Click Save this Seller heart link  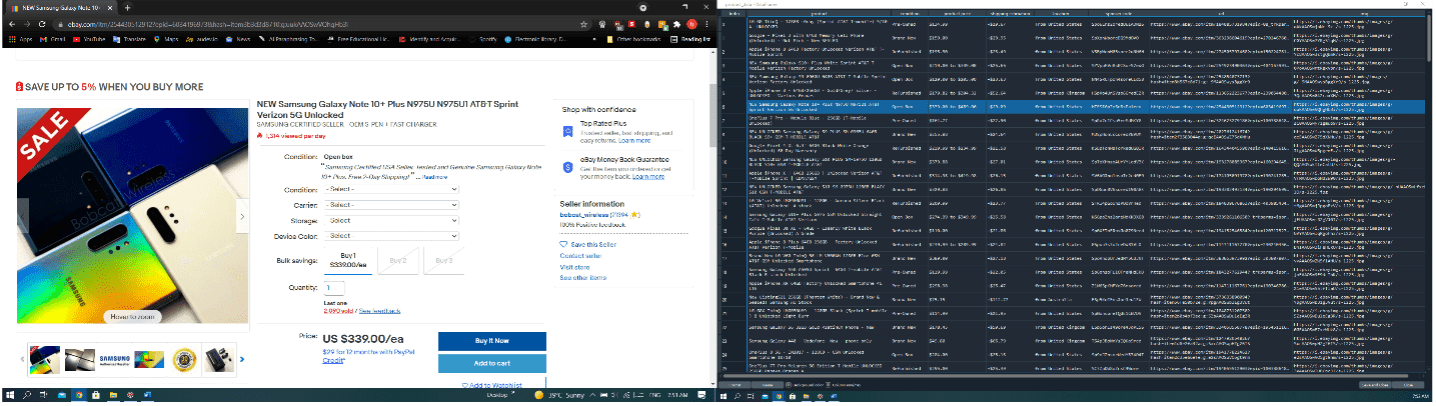589,244
